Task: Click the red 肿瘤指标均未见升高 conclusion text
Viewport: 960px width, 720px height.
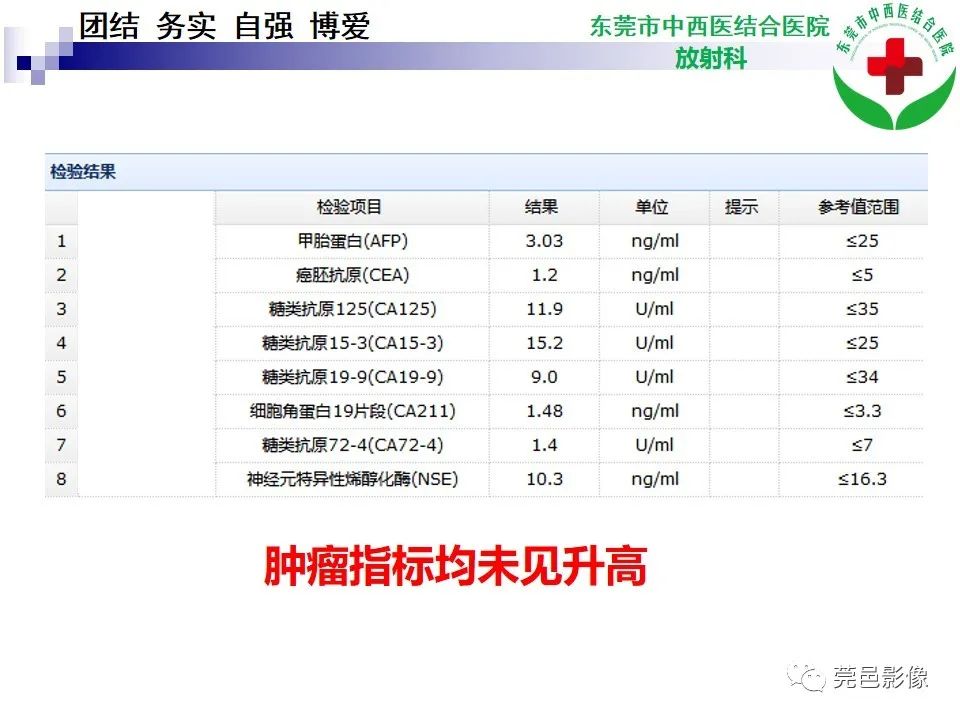Action: pos(455,566)
